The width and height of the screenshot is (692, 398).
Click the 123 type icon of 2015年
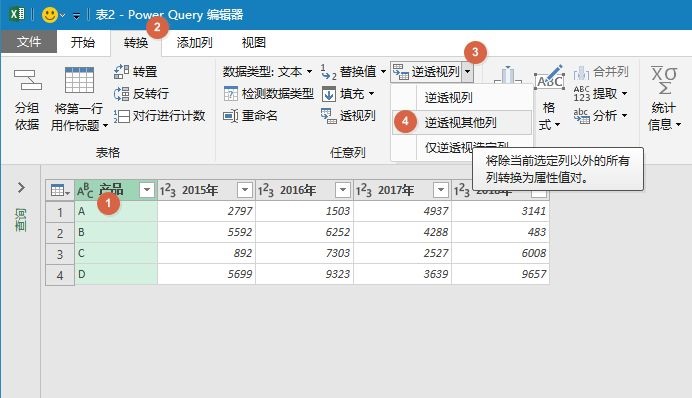coord(168,191)
